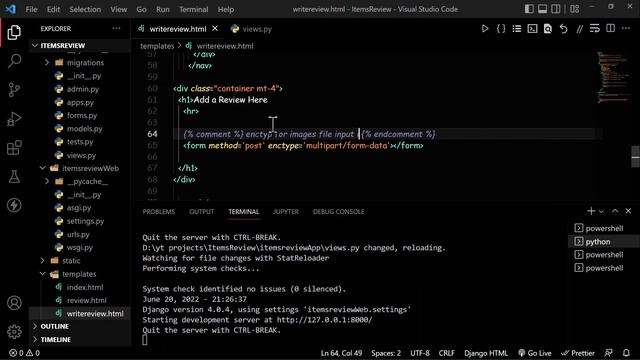
Task: Click templates in the breadcrumb path
Action: click(157, 46)
